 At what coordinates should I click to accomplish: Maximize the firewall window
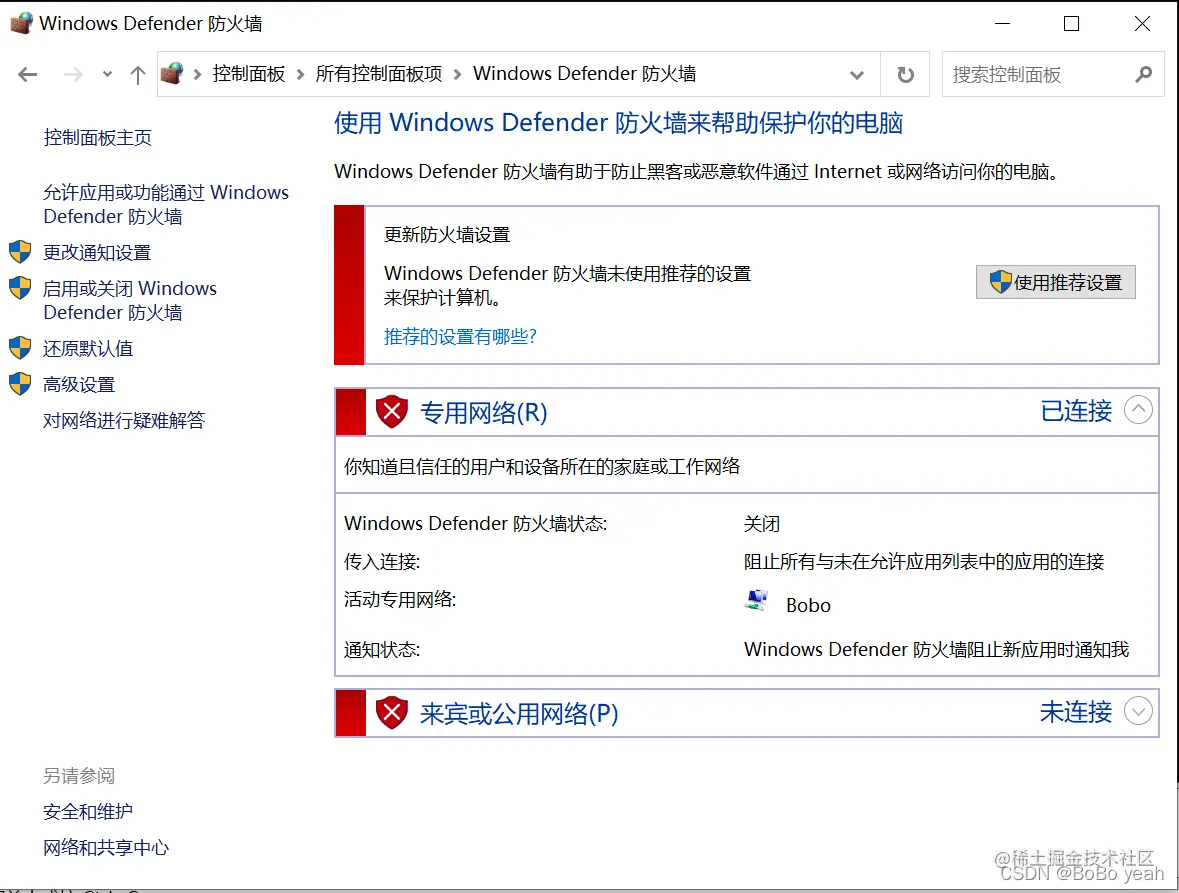(1071, 23)
